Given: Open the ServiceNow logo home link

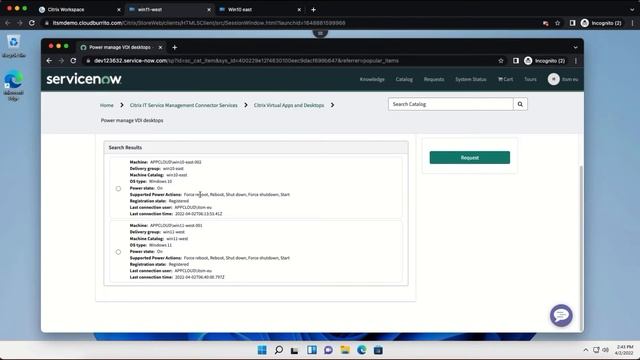Looking at the screenshot, I should coord(84,79).
